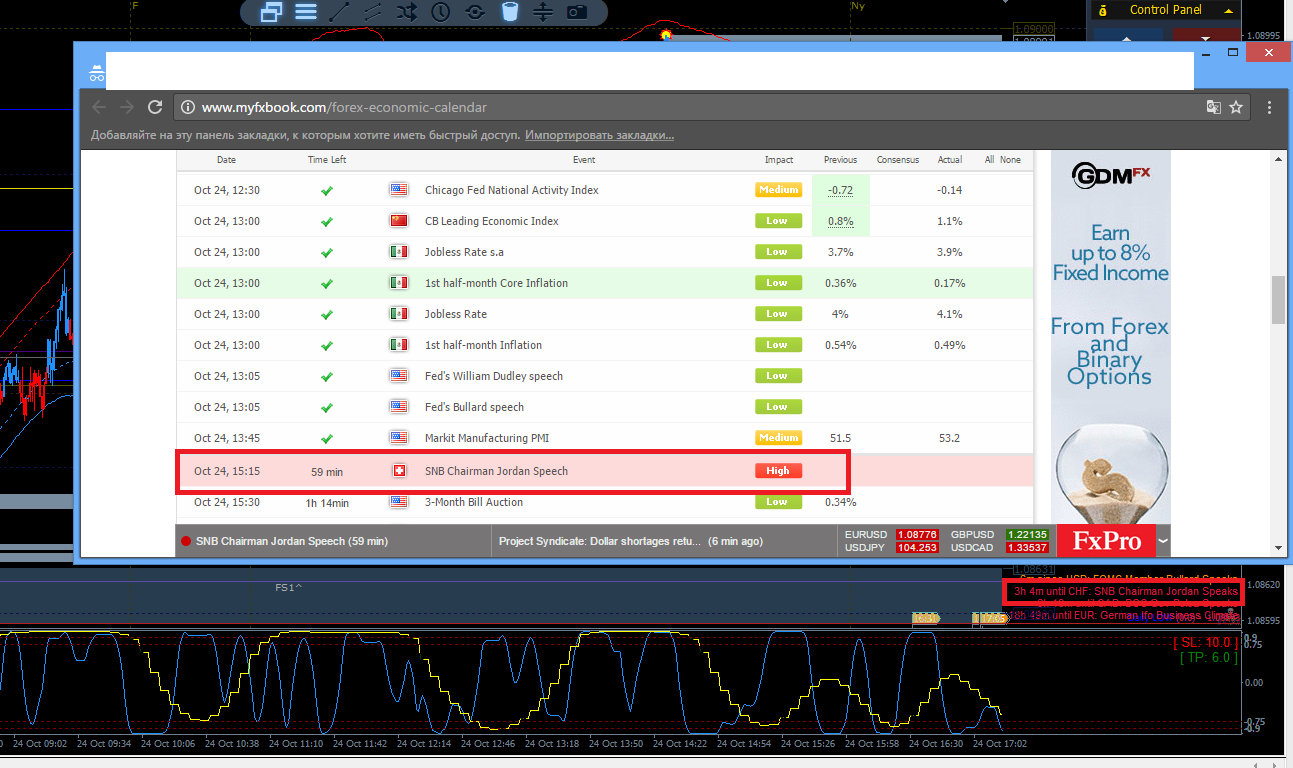Image resolution: width=1293 pixels, height=768 pixels.
Task: Click the GBPUSD rate 1.22135
Action: (1027, 535)
